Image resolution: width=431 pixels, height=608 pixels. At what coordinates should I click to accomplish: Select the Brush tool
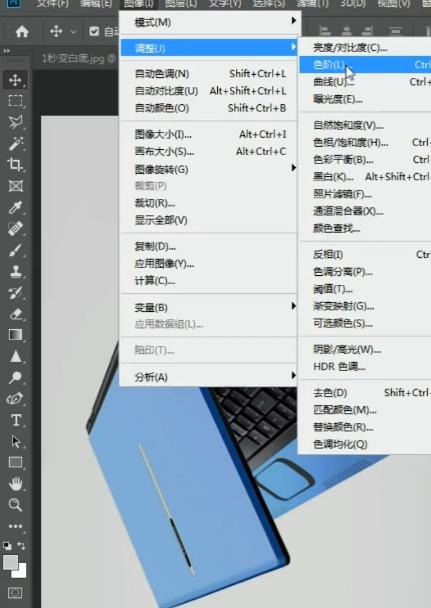click(15, 250)
